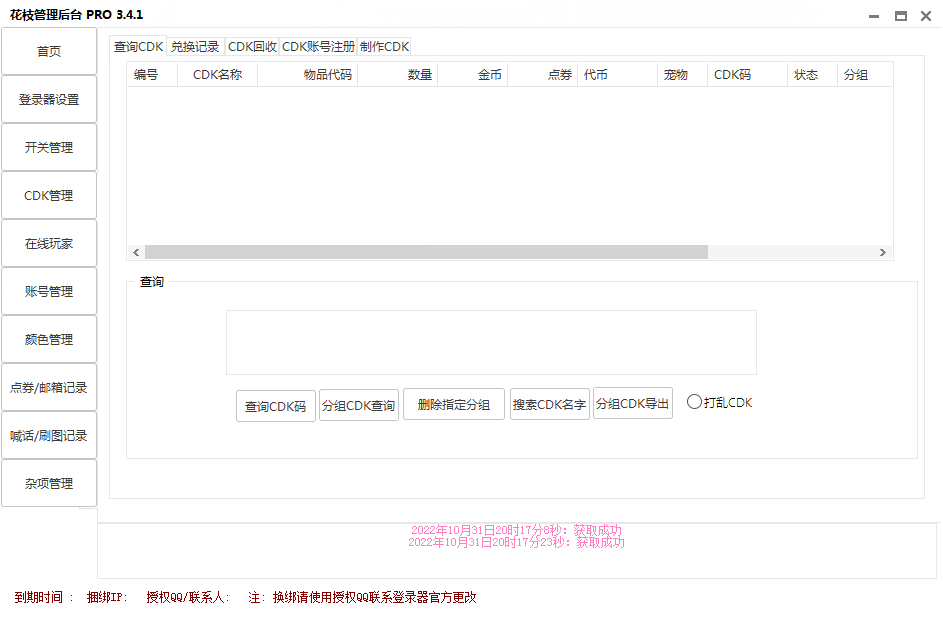This screenshot has height=617, width=943.
Task: Click the 捆绑IP status label
Action: point(107,597)
